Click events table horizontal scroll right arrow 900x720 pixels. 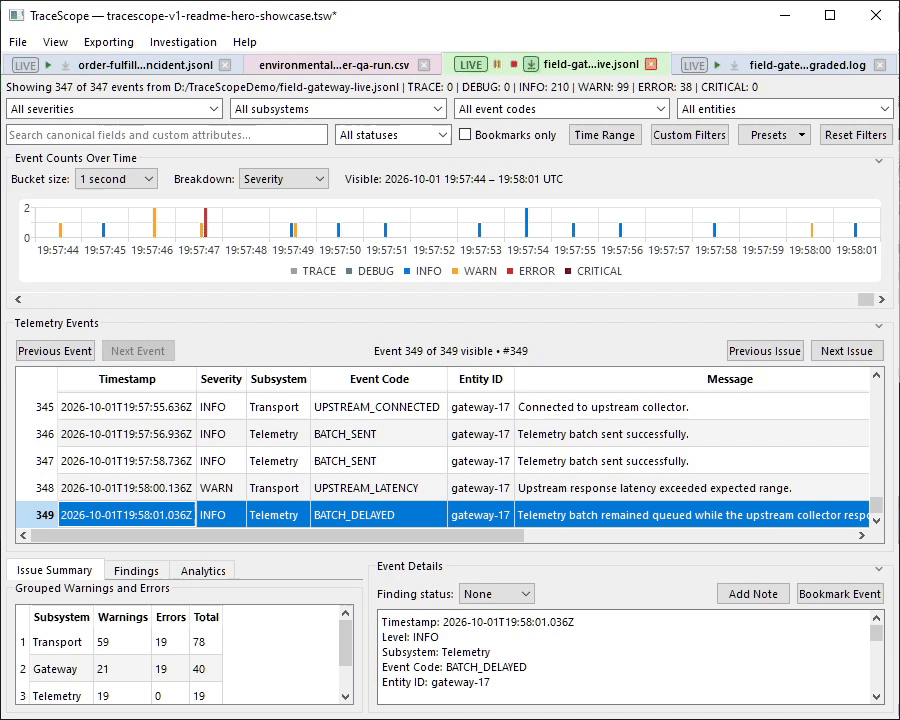(x=862, y=535)
